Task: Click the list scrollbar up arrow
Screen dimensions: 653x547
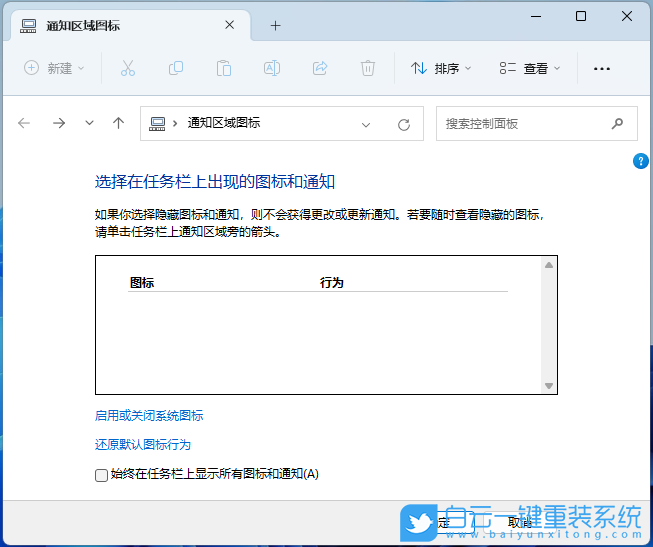Action: point(549,265)
